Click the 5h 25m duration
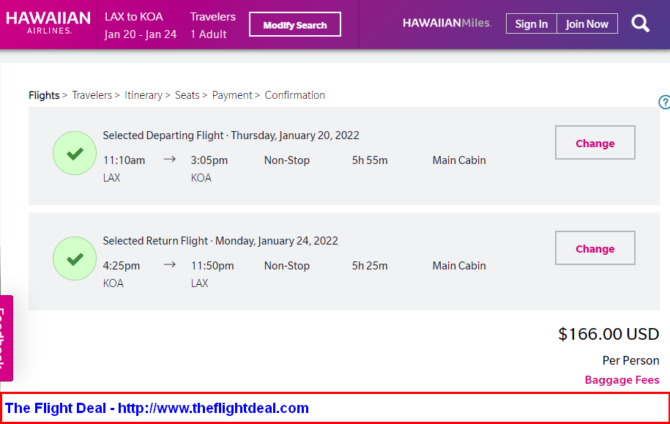This screenshot has width=670, height=424. coord(370,266)
